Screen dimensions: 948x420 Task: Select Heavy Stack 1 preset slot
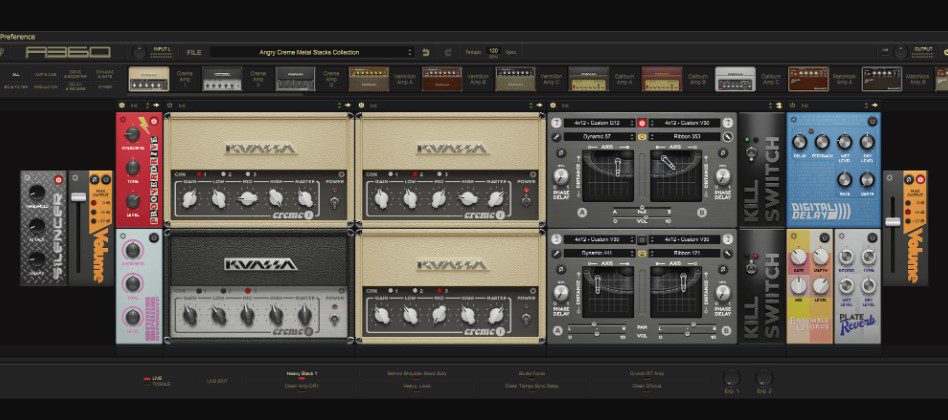click(x=301, y=373)
